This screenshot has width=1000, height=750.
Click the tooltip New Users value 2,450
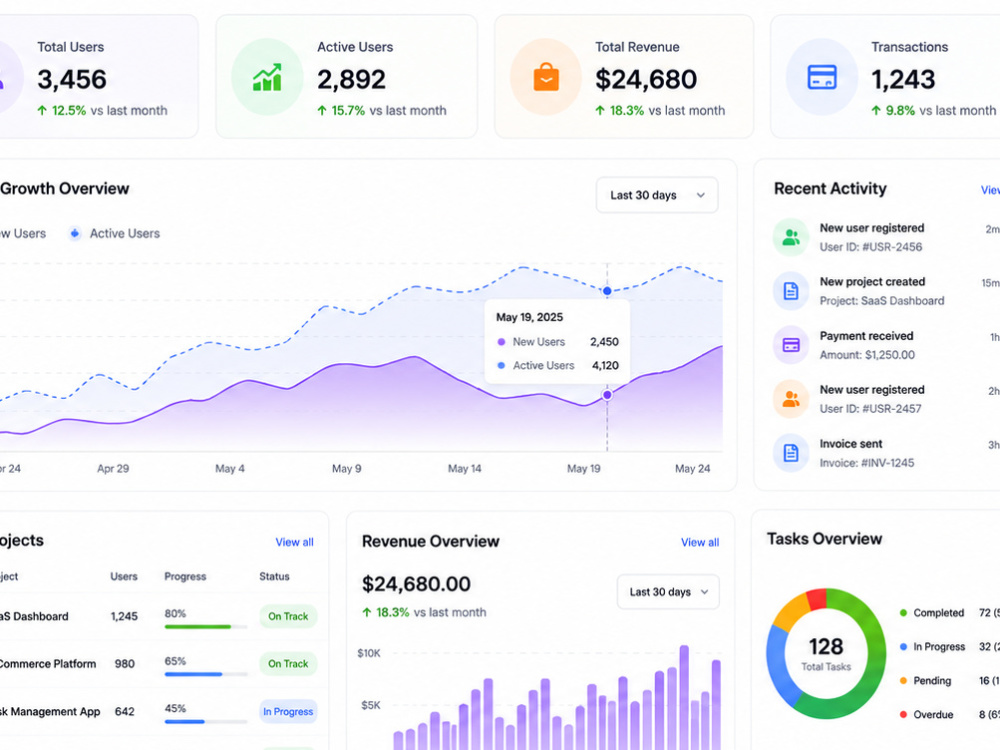pos(604,342)
